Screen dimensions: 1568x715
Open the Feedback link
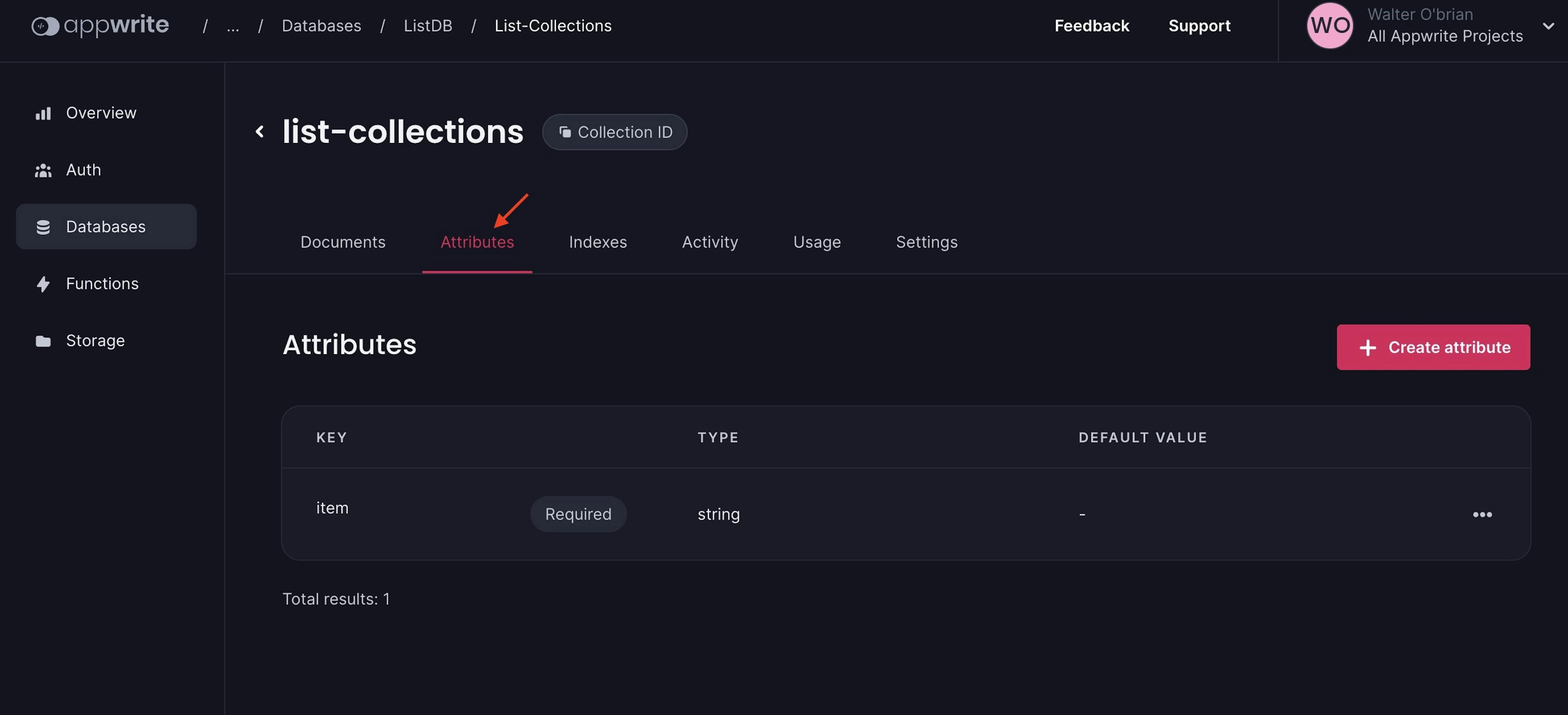[x=1091, y=26]
